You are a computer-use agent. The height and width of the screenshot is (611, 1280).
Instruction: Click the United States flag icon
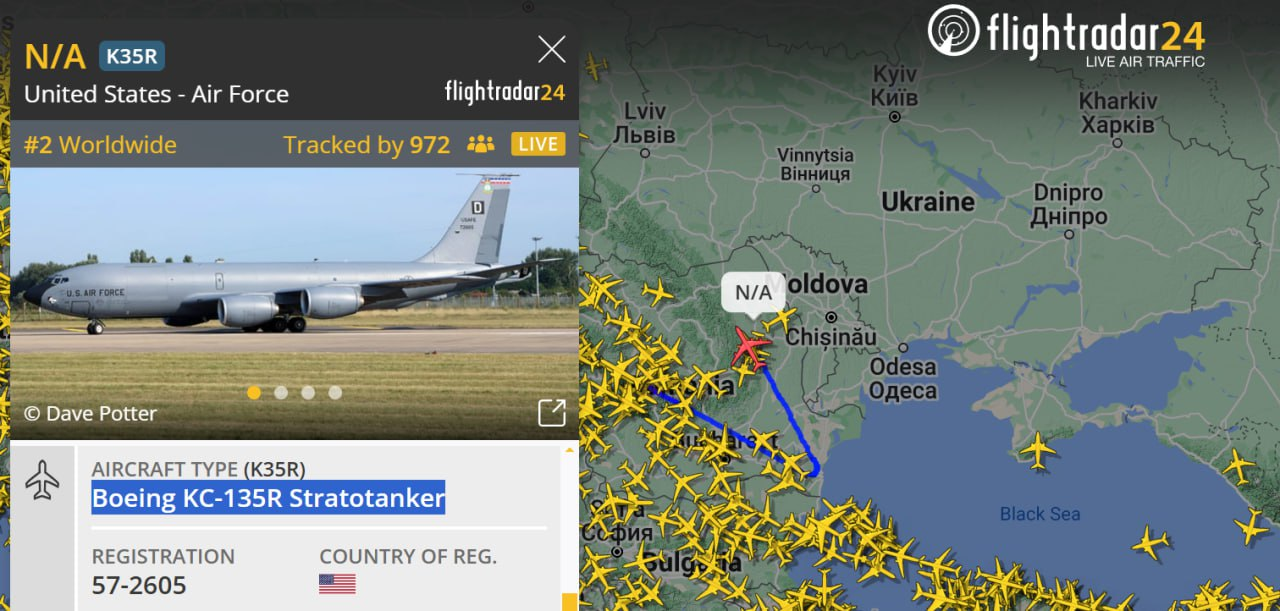tap(337, 583)
